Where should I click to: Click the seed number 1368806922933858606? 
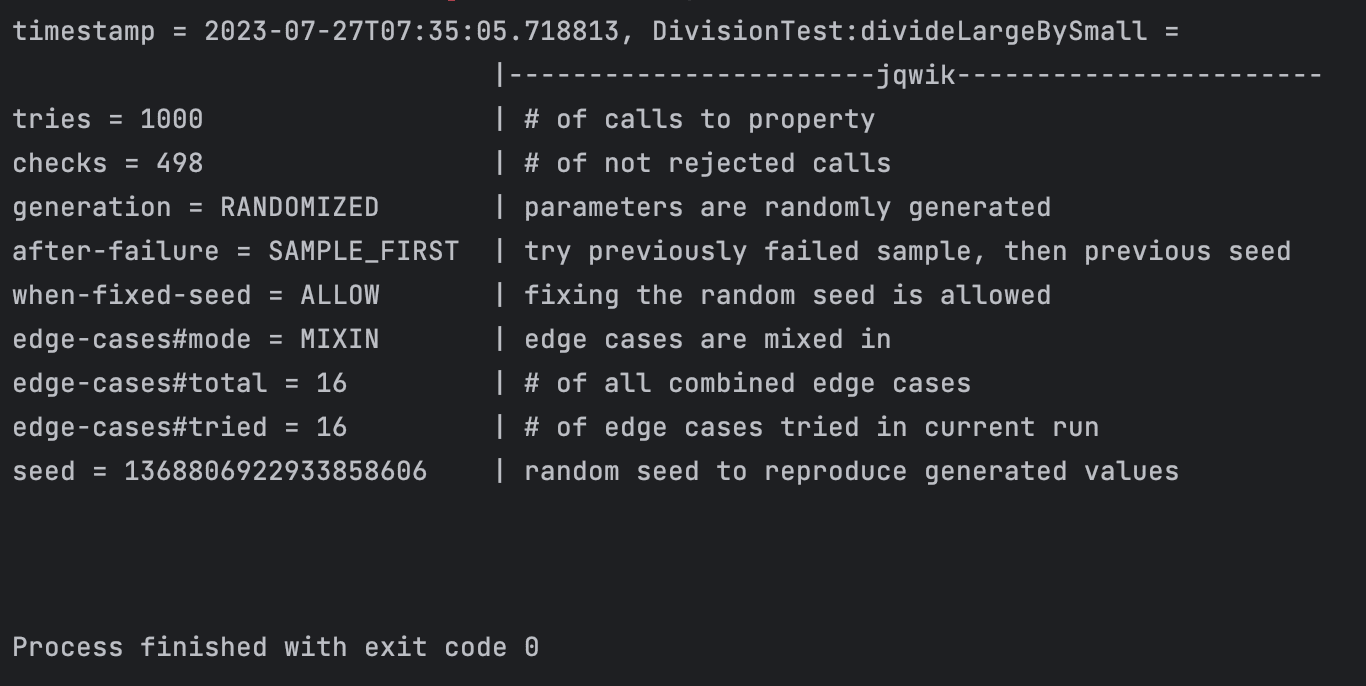tap(275, 471)
